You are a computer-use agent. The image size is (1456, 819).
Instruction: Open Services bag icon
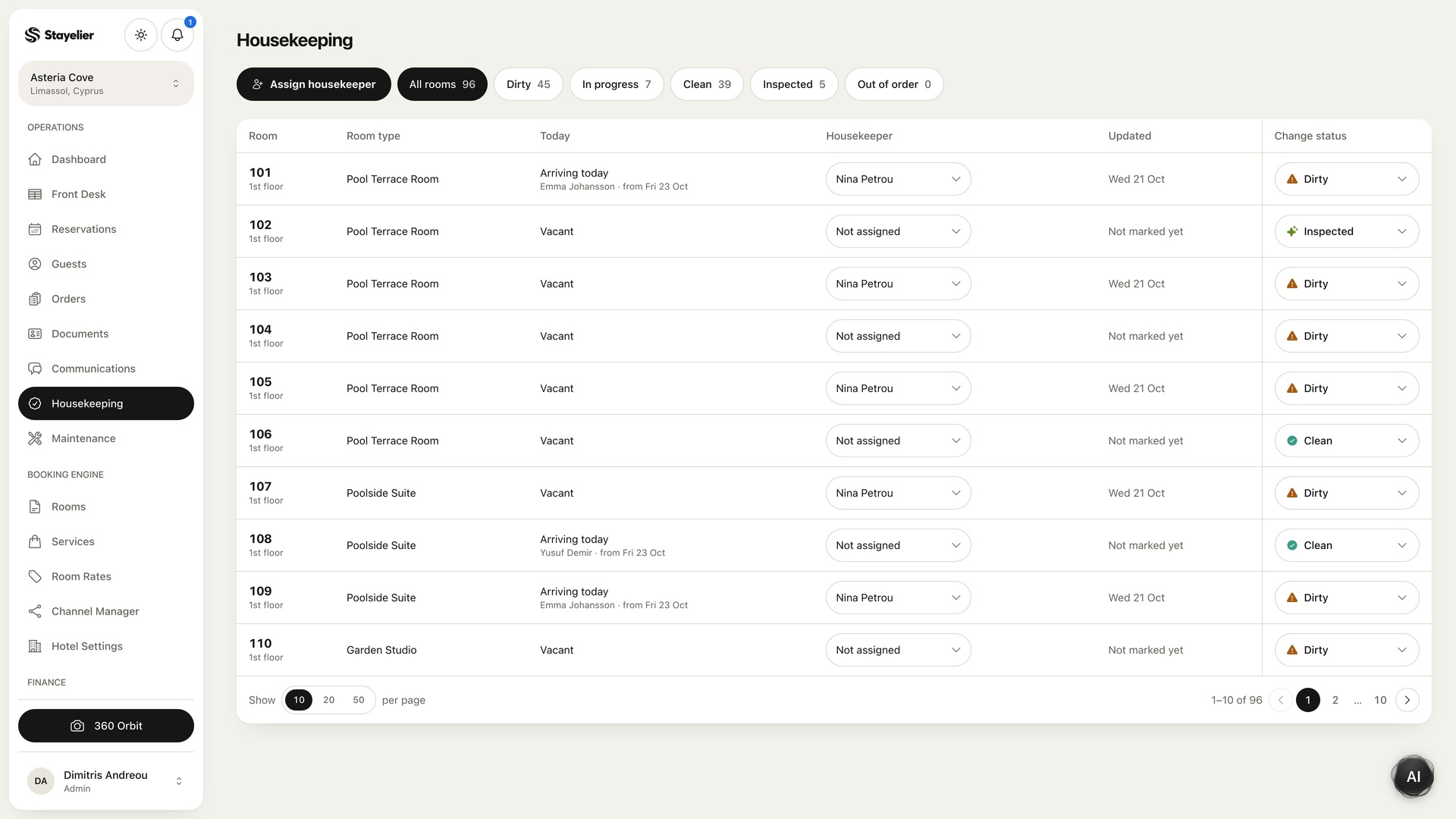click(35, 541)
